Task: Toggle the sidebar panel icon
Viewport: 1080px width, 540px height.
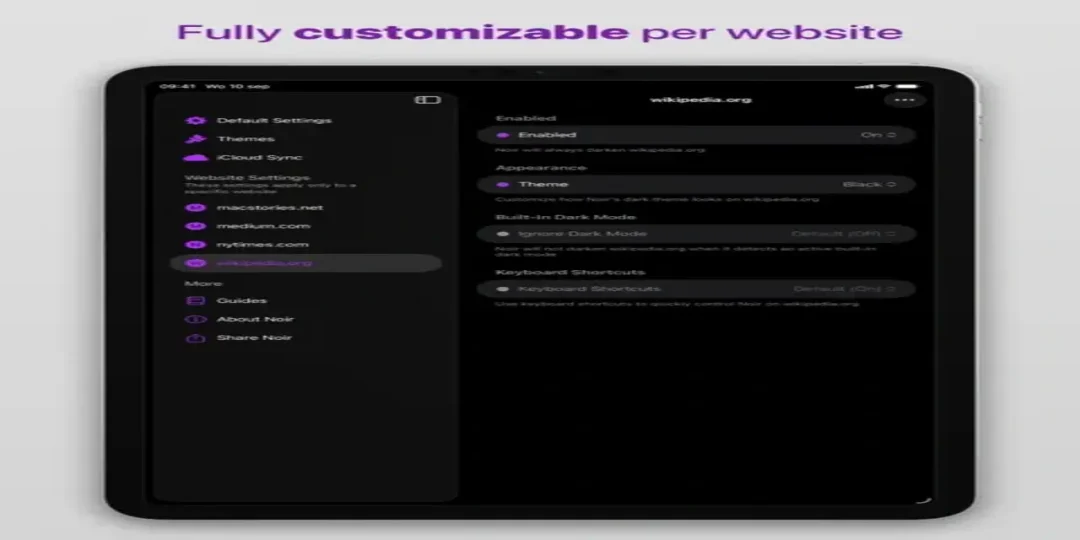Action: 427,100
